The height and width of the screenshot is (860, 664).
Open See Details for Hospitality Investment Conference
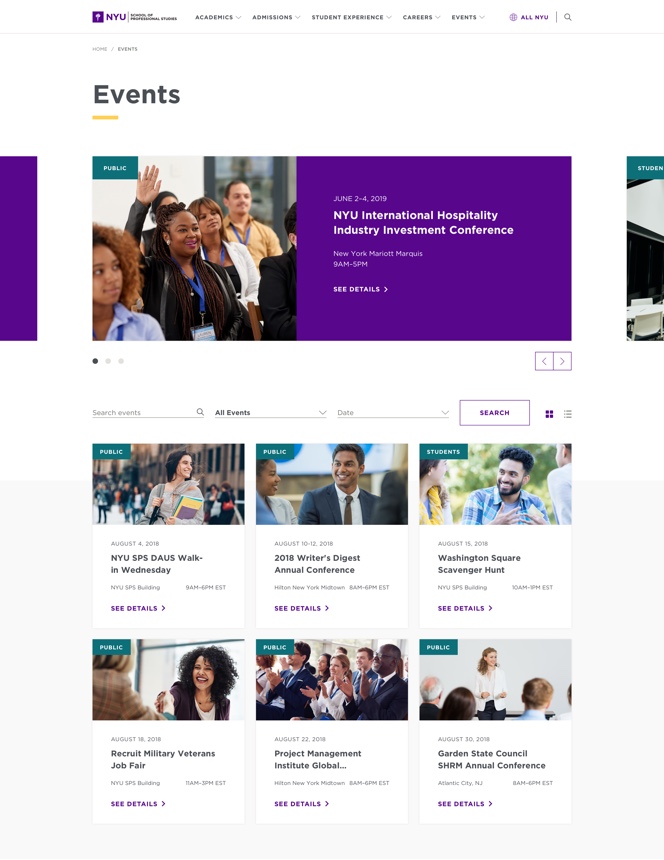pyautogui.click(x=360, y=289)
